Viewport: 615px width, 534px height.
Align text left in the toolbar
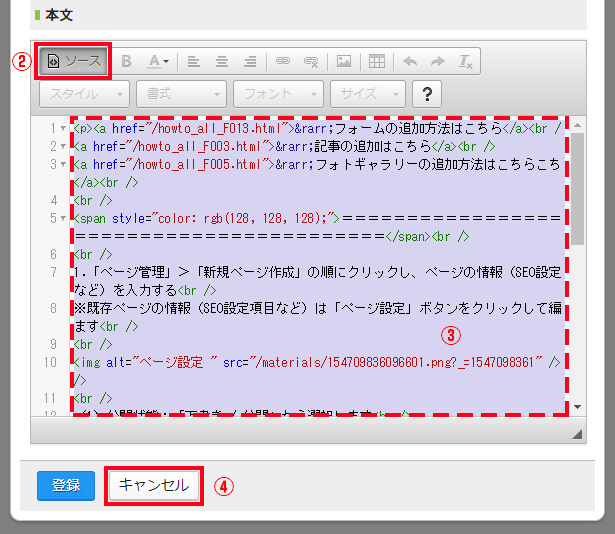click(x=193, y=61)
